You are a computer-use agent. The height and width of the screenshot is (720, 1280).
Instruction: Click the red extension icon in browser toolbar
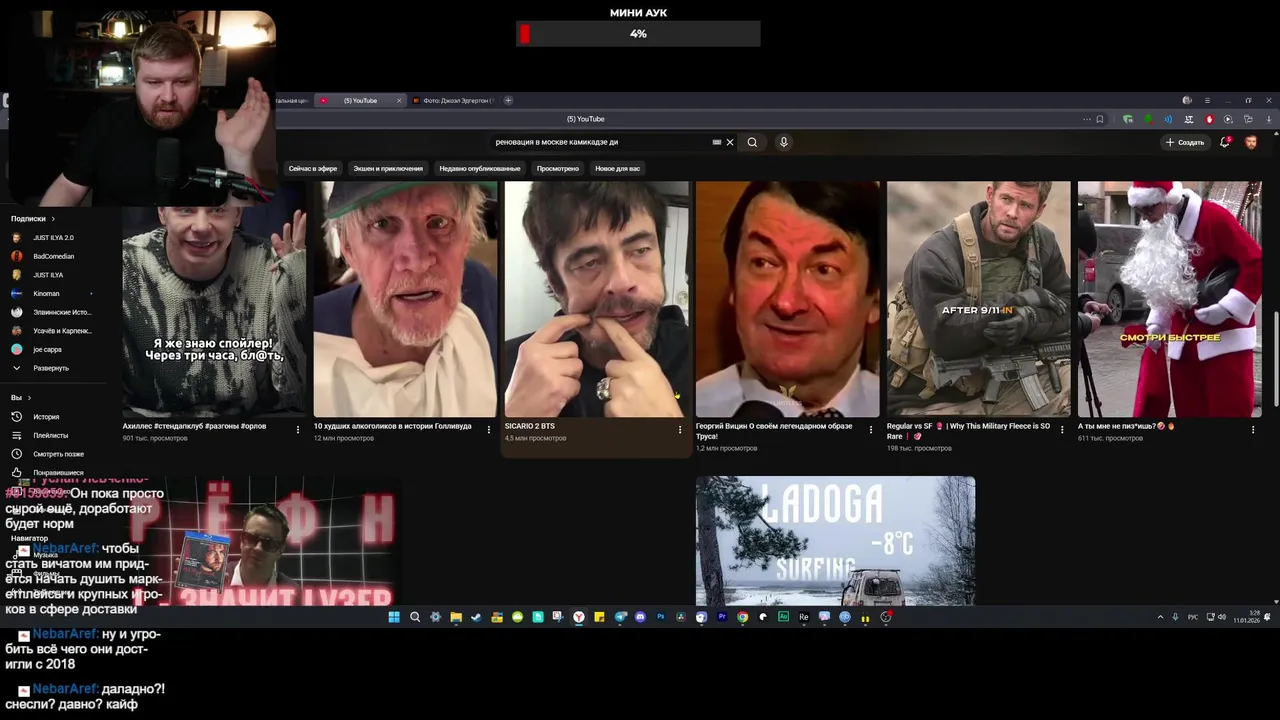click(x=1209, y=119)
